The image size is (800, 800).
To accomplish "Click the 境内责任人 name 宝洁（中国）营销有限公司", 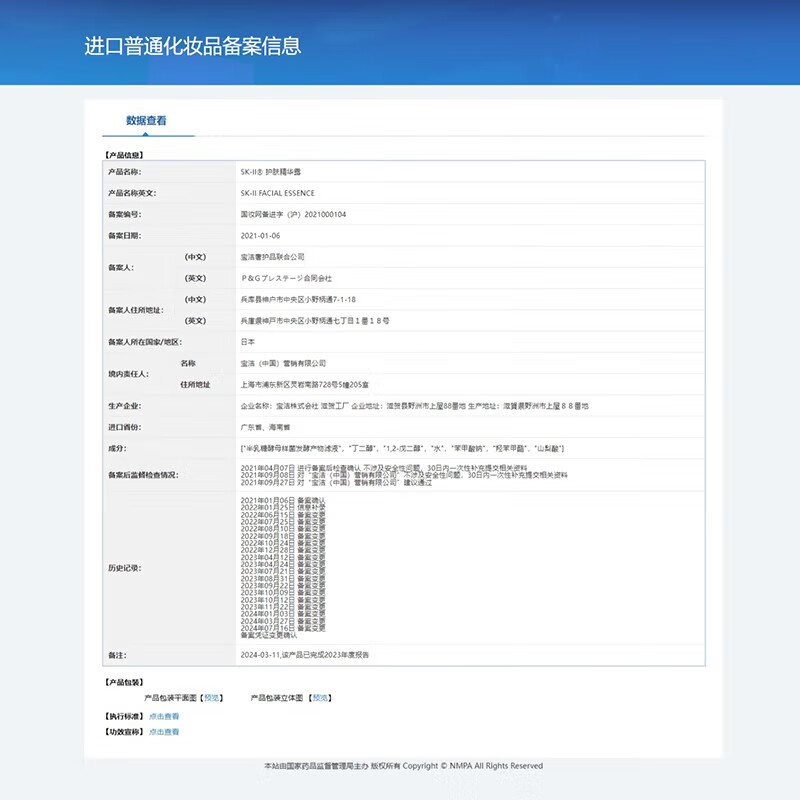I will (x=285, y=363).
